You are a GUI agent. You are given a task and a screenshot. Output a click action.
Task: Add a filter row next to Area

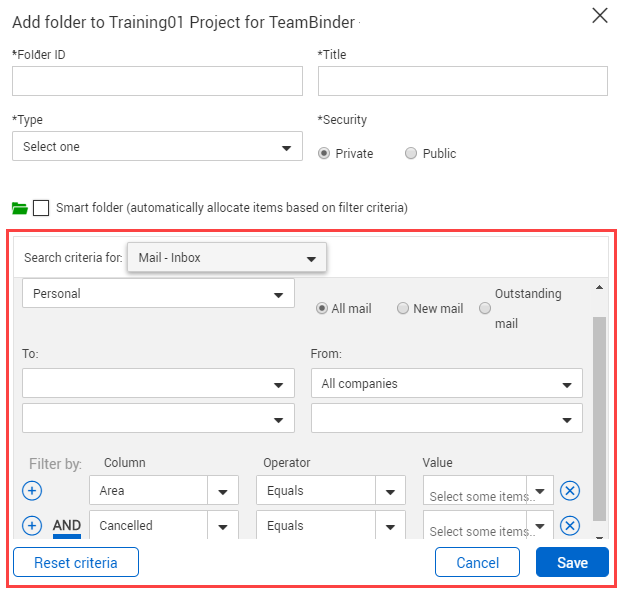(32, 490)
